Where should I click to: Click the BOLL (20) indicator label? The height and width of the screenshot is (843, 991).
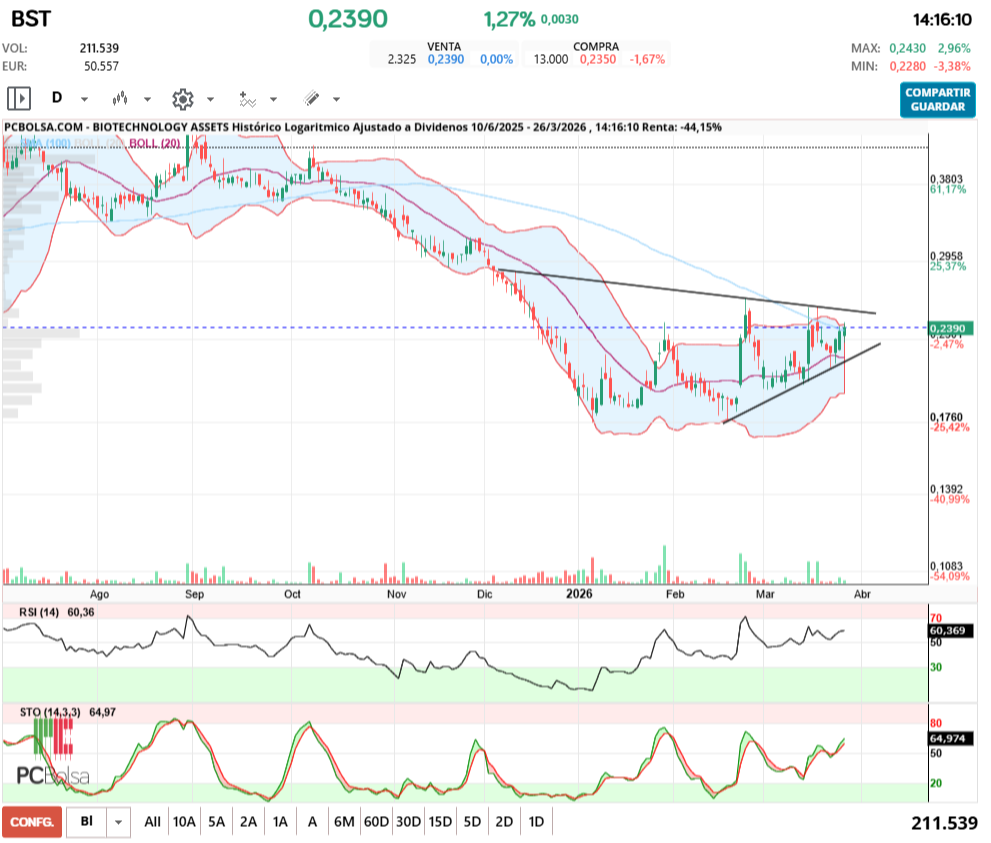pos(157,144)
